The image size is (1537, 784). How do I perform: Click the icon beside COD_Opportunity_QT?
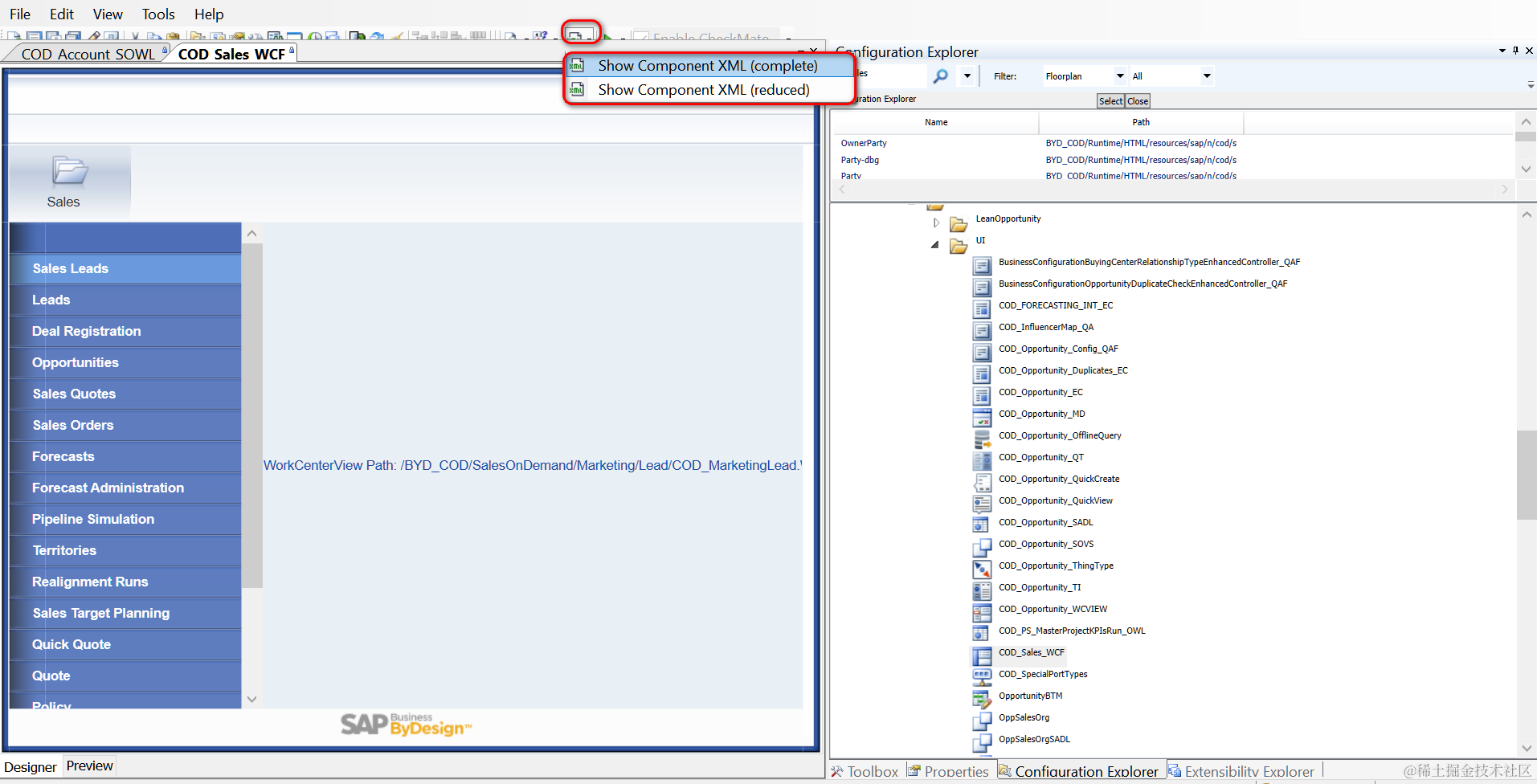tap(982, 460)
